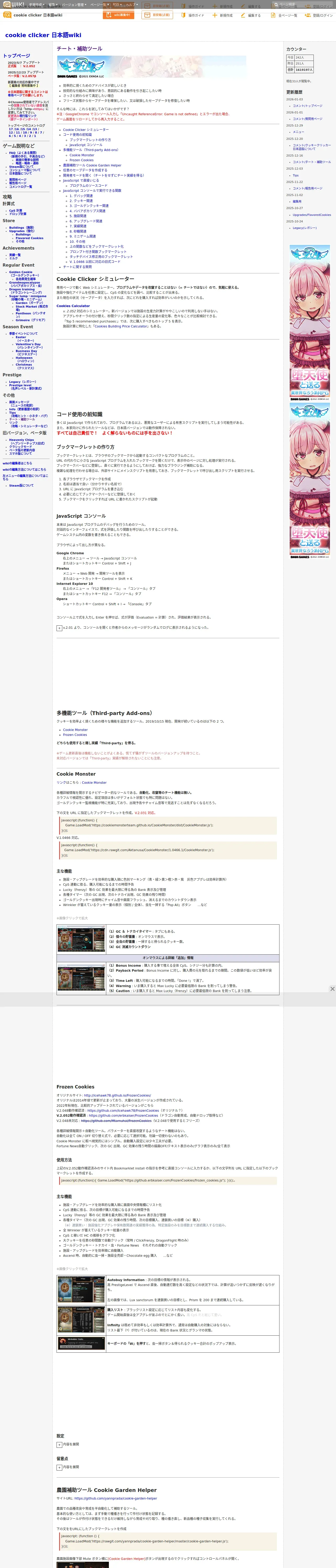Jump to ブックマークレットの作り方 in the contents list

(x=90, y=140)
